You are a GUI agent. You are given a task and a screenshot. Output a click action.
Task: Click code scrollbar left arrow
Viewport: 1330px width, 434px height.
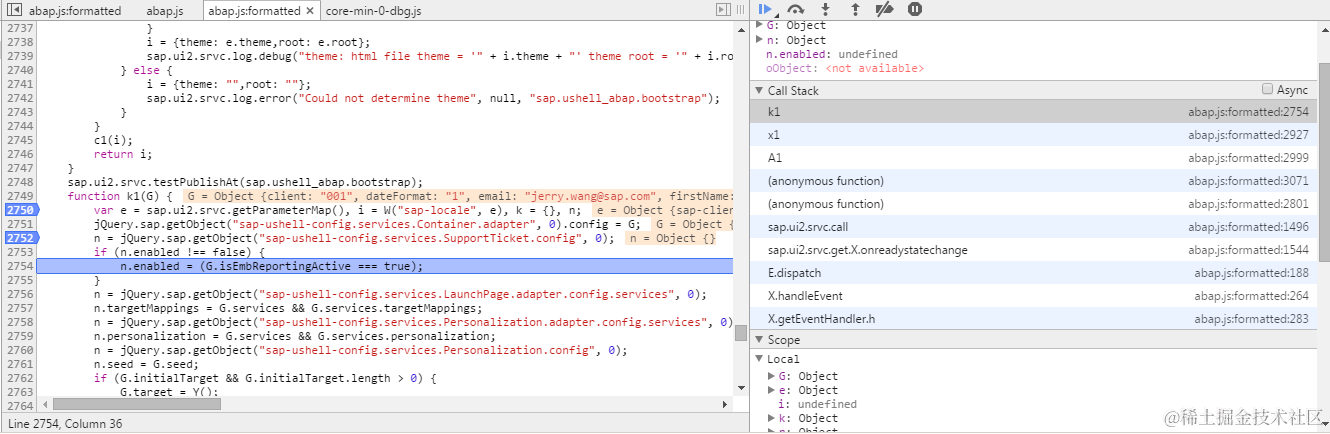[x=44, y=404]
